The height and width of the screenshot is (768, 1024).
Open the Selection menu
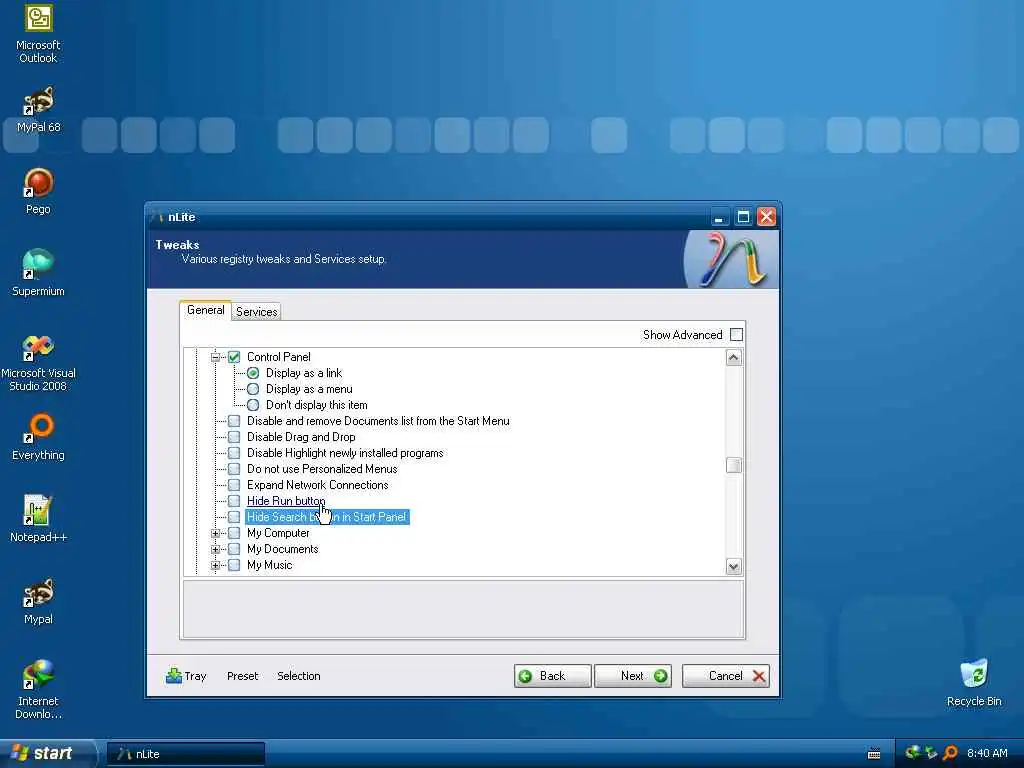[x=298, y=676]
